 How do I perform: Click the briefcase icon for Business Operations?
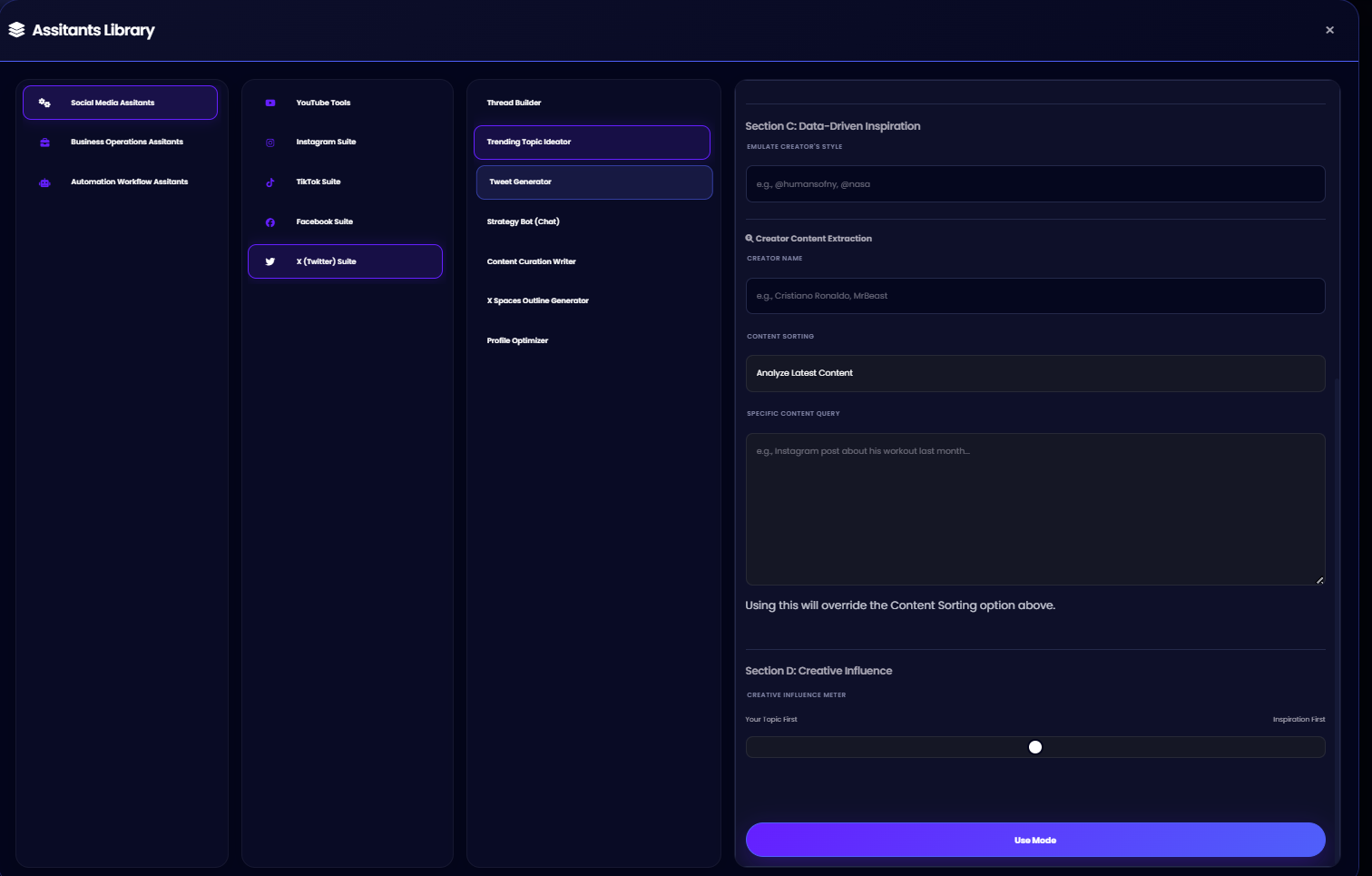(44, 143)
